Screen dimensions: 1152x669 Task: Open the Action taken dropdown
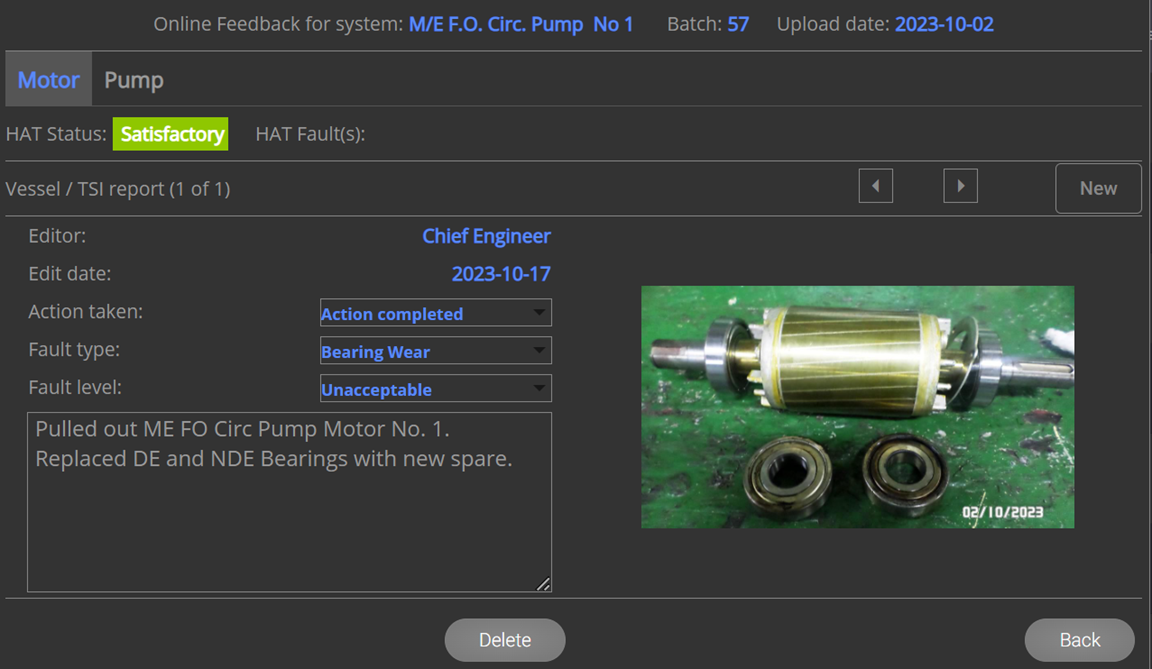435,313
